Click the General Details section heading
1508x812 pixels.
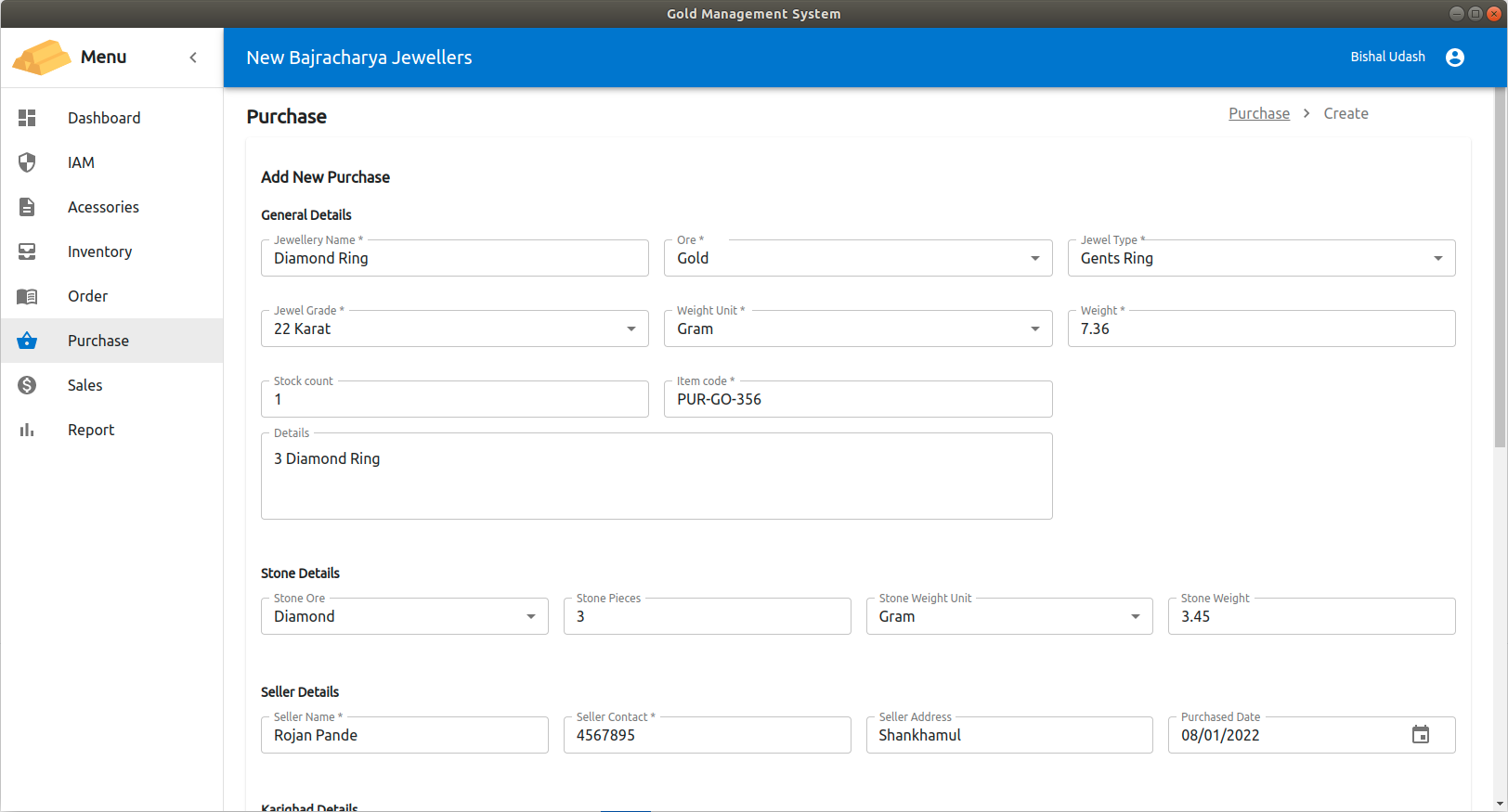[x=306, y=215]
